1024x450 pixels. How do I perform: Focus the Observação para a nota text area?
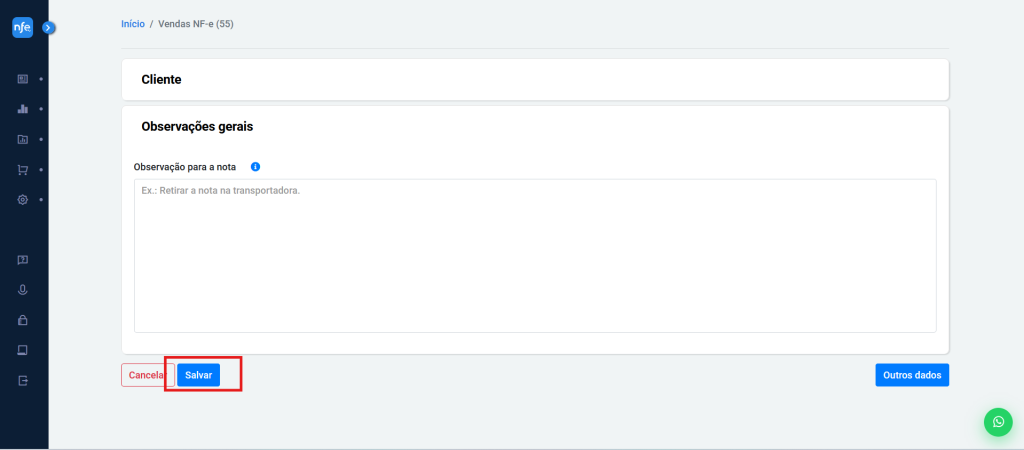[x=534, y=255]
